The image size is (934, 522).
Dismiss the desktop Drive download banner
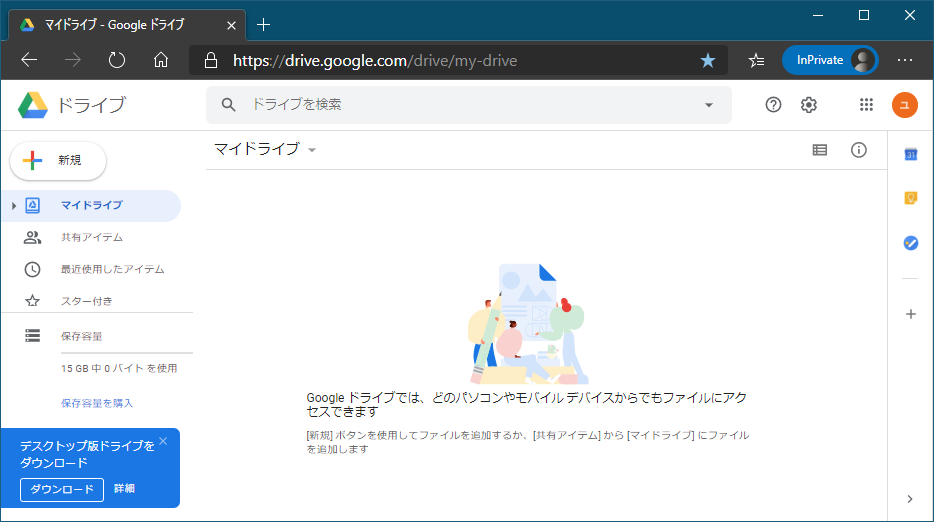pyautogui.click(x=163, y=441)
